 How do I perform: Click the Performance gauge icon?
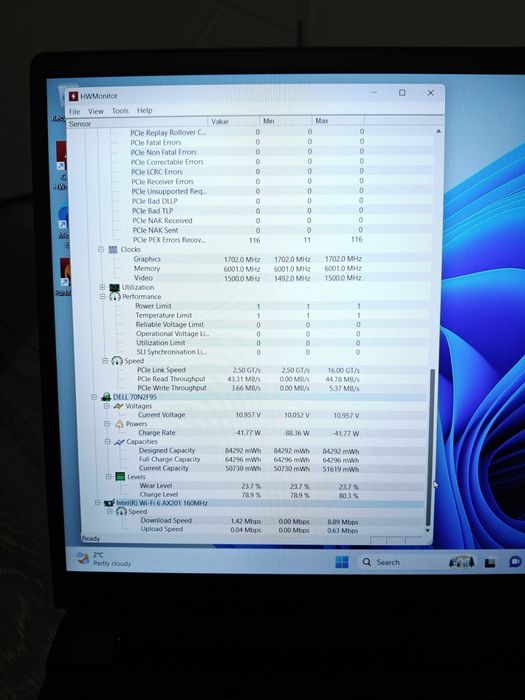(x=115, y=296)
